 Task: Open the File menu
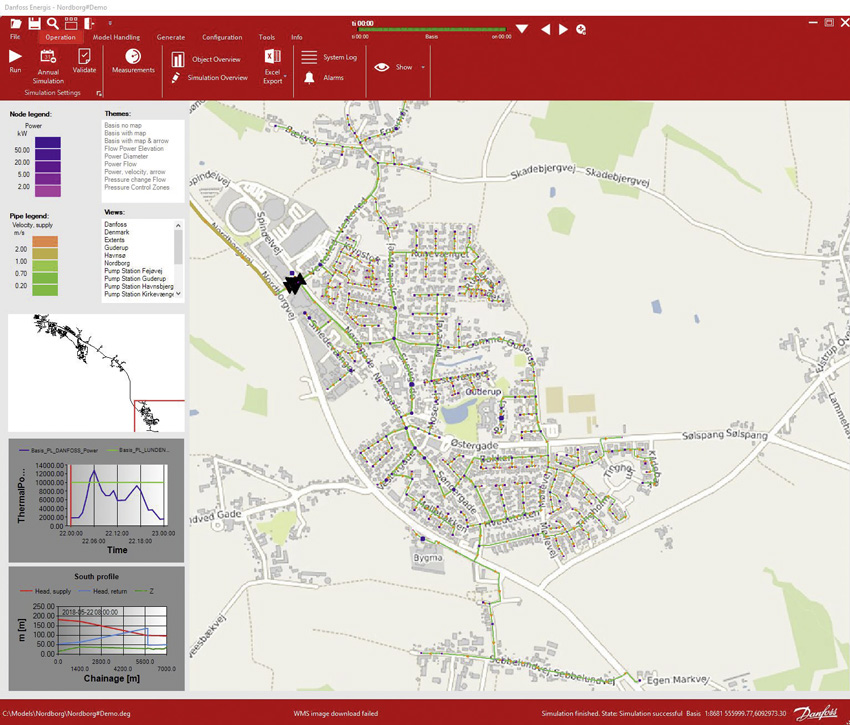[15, 37]
